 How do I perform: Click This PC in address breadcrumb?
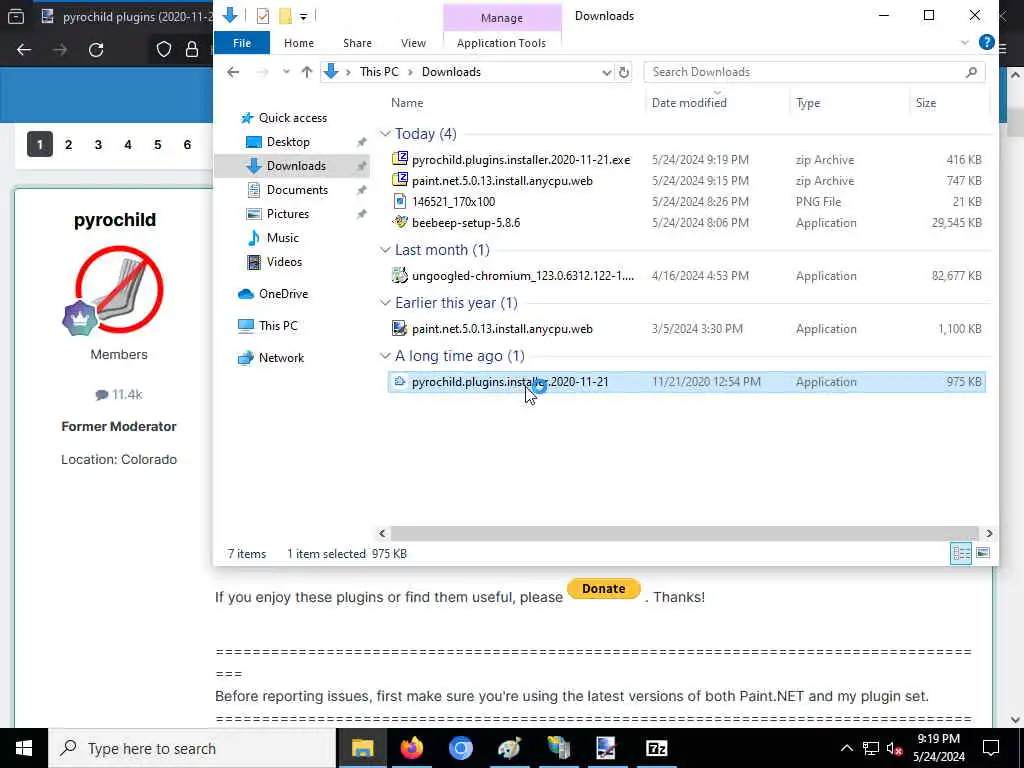(379, 72)
